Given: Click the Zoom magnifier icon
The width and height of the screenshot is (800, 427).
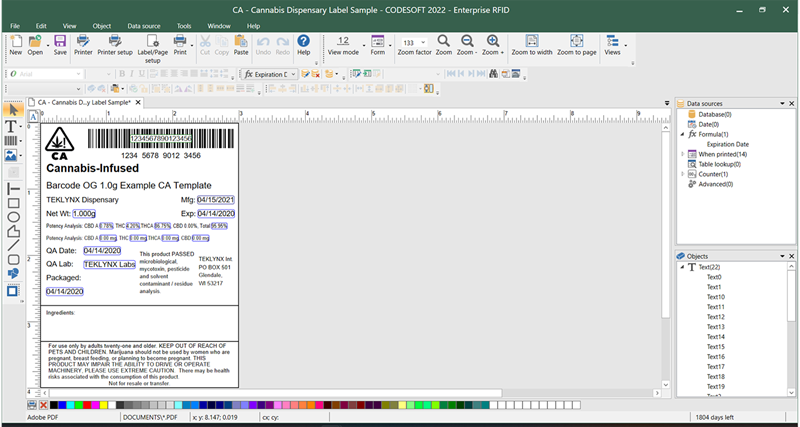Looking at the screenshot, I should coord(444,45).
